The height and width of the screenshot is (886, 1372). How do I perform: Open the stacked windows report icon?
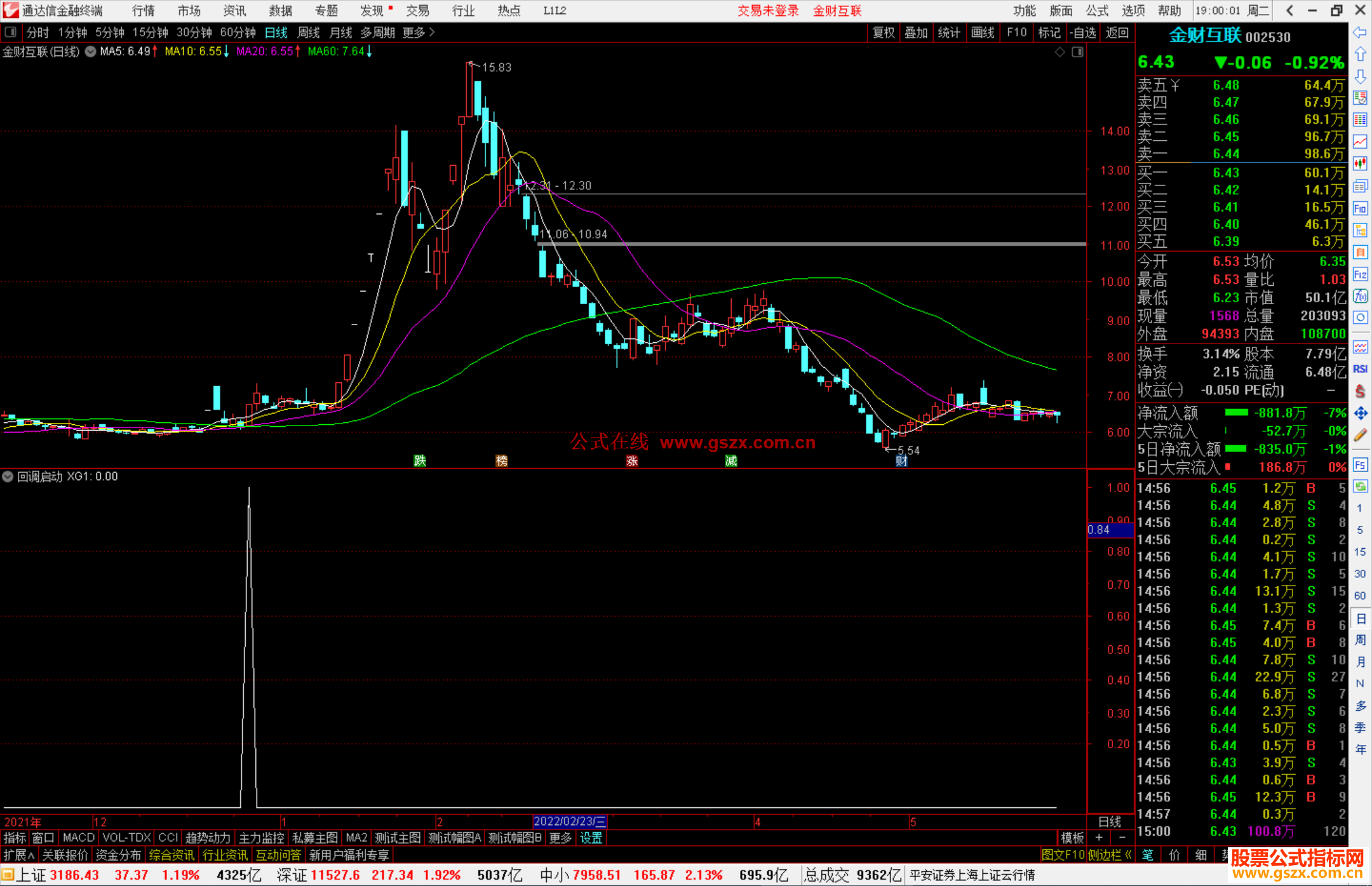[1360, 186]
